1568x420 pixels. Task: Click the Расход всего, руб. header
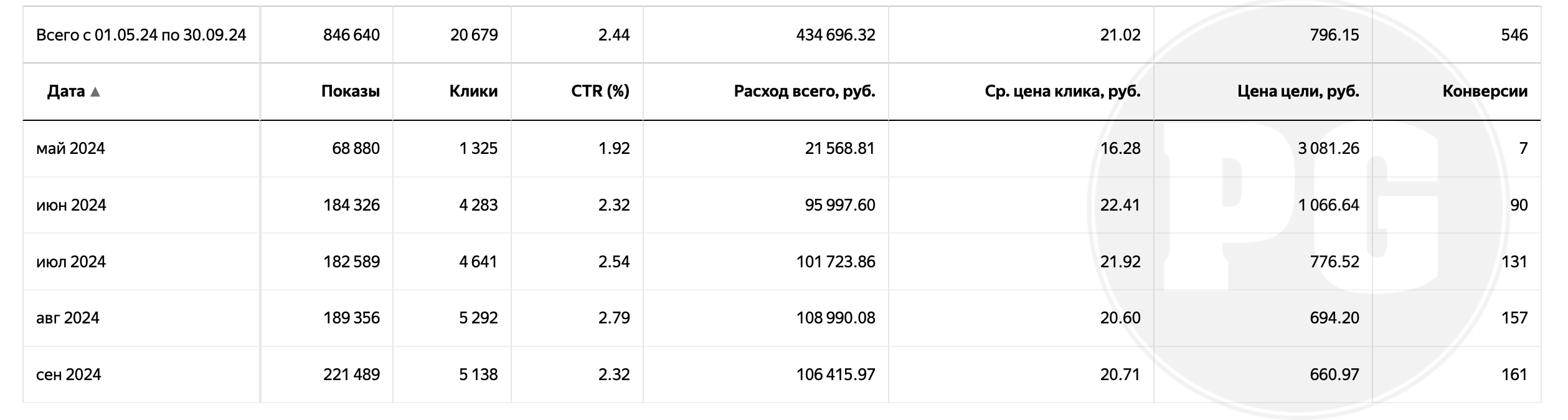click(805, 92)
